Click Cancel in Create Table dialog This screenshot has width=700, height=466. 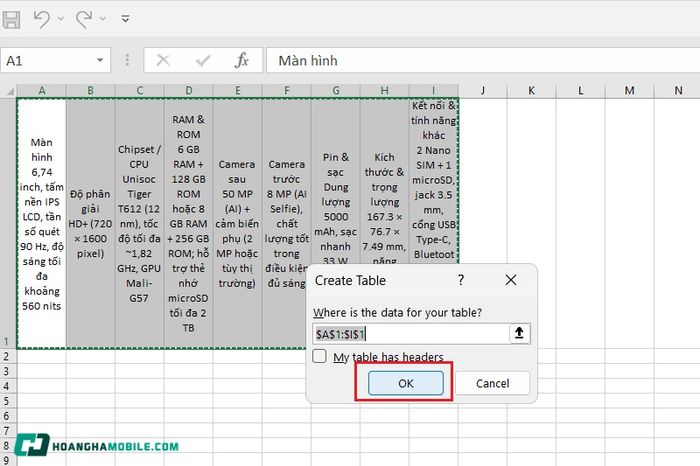pos(492,383)
